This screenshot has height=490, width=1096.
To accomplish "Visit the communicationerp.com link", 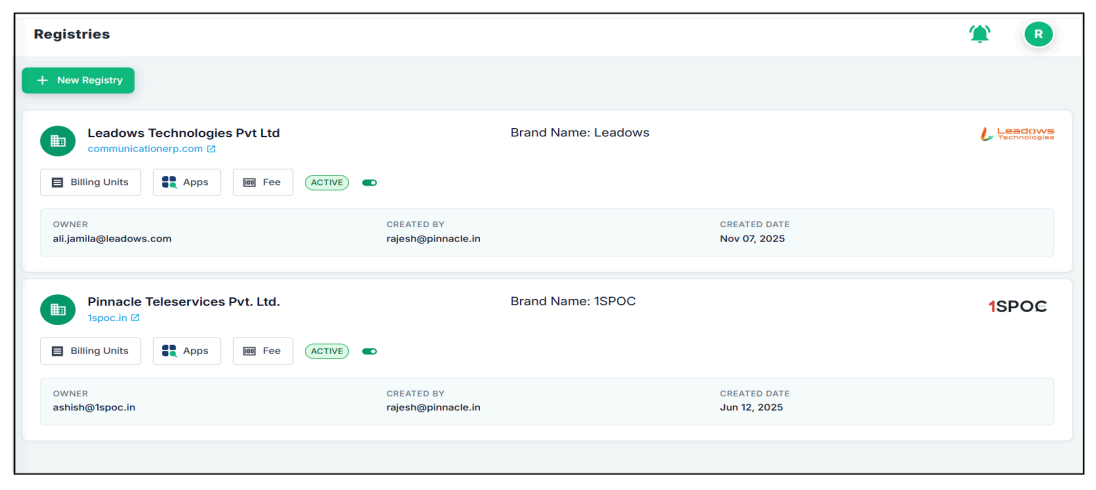I will [x=145, y=149].
